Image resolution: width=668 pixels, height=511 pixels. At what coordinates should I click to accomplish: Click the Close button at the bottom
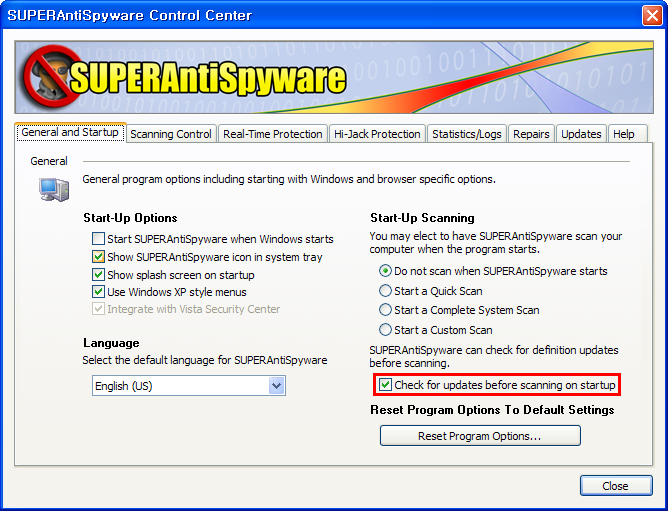coord(616,485)
